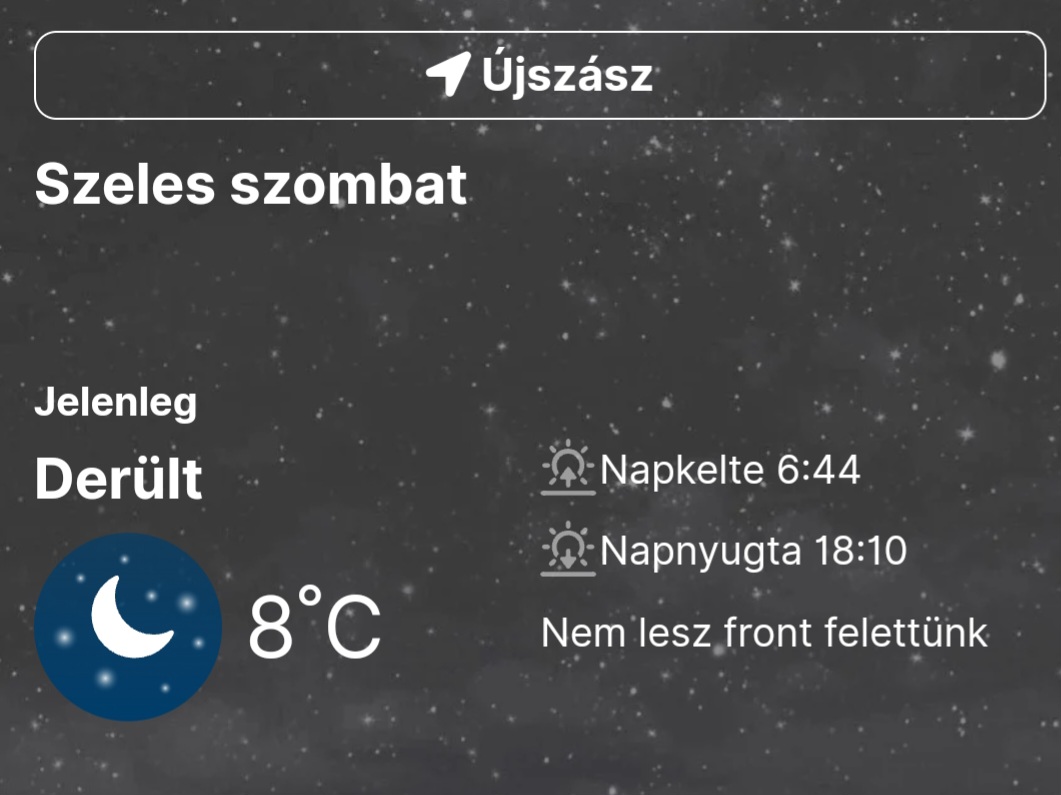This screenshot has width=1061, height=795.
Task: Open the Újszász location selector bar
Action: 540,75
